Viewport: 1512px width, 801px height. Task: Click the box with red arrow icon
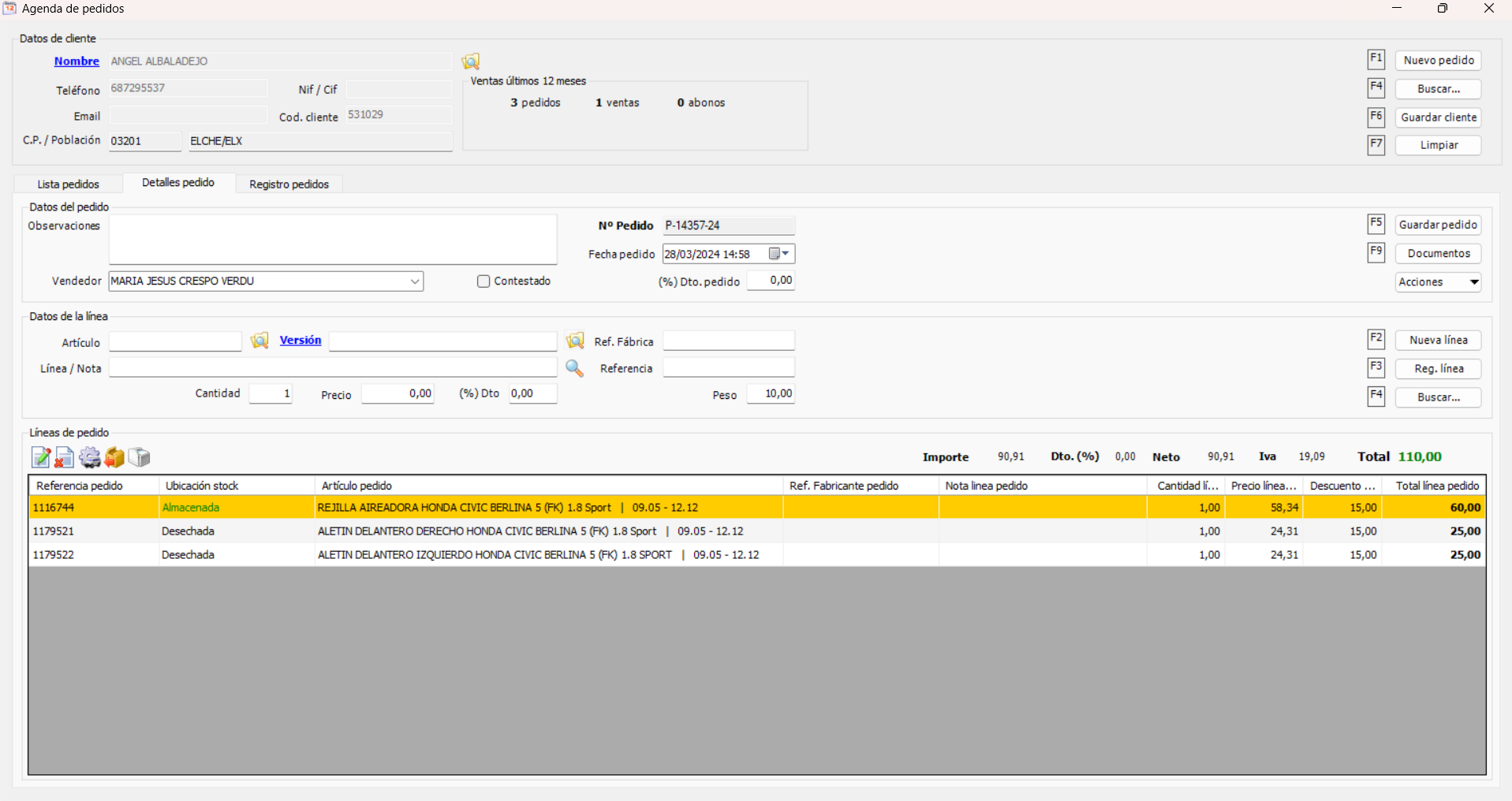114,457
